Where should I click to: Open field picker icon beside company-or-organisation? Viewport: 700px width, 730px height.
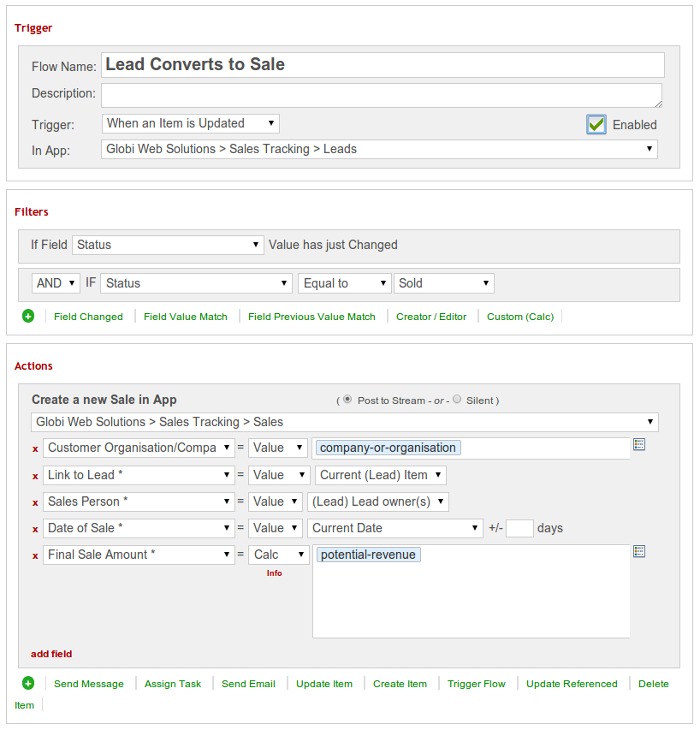(x=640, y=445)
